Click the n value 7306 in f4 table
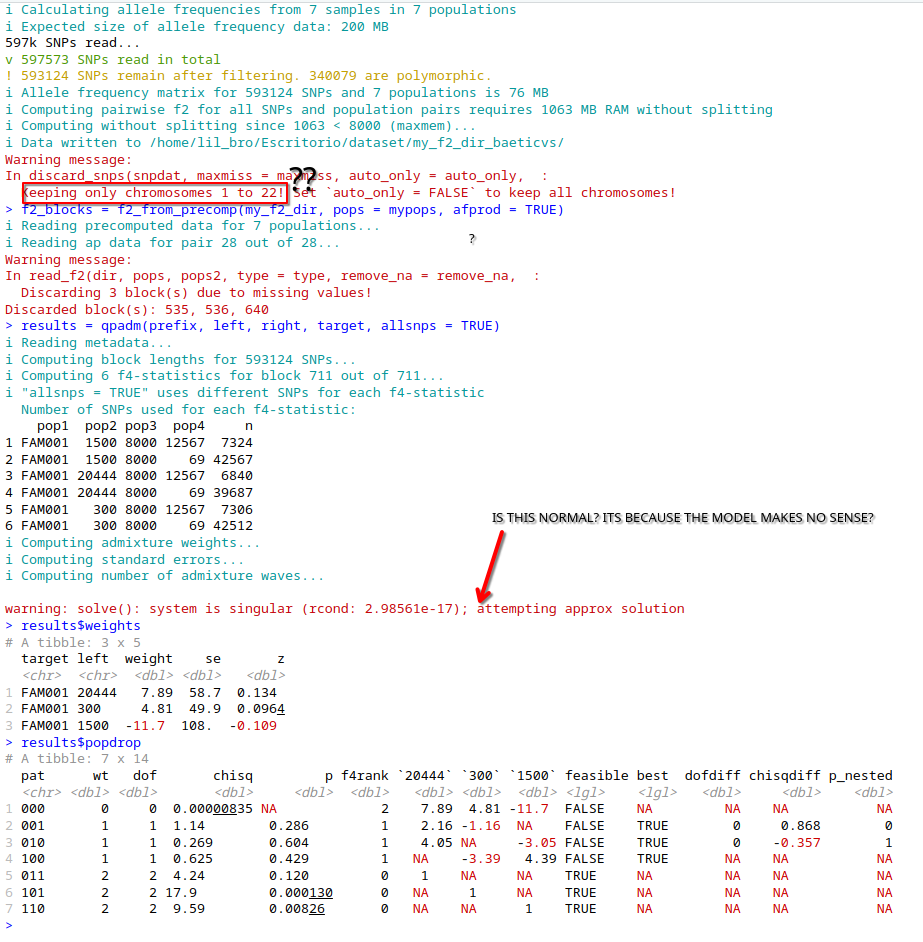 point(237,509)
